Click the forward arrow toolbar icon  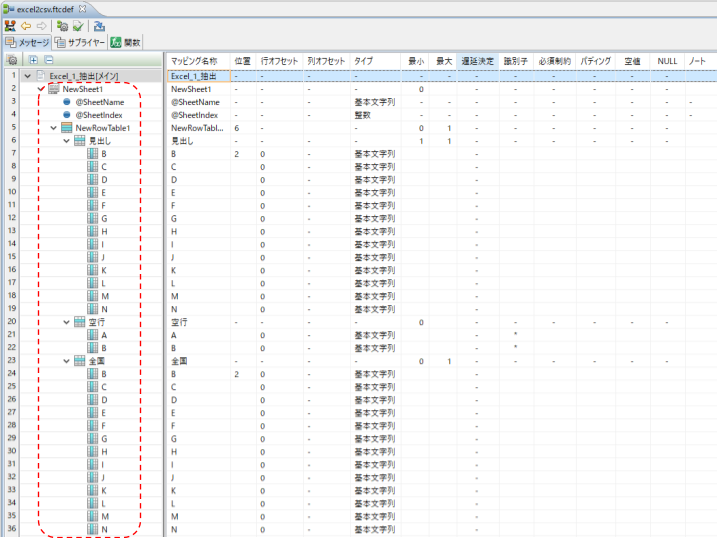pos(41,26)
